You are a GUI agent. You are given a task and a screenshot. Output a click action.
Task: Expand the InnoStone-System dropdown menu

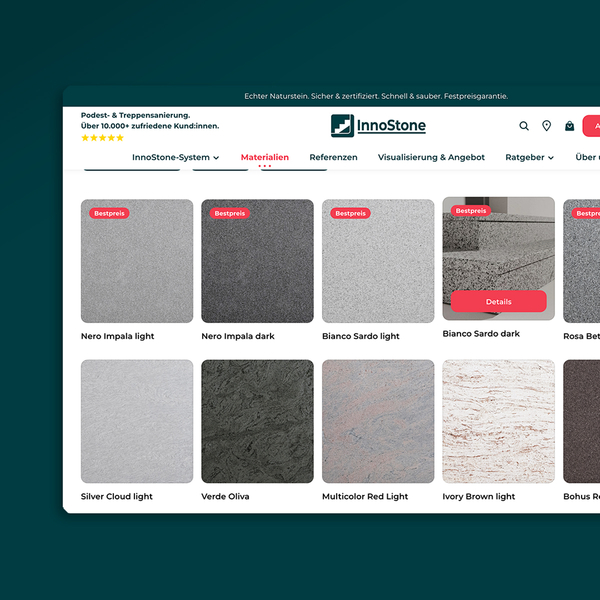pos(175,157)
